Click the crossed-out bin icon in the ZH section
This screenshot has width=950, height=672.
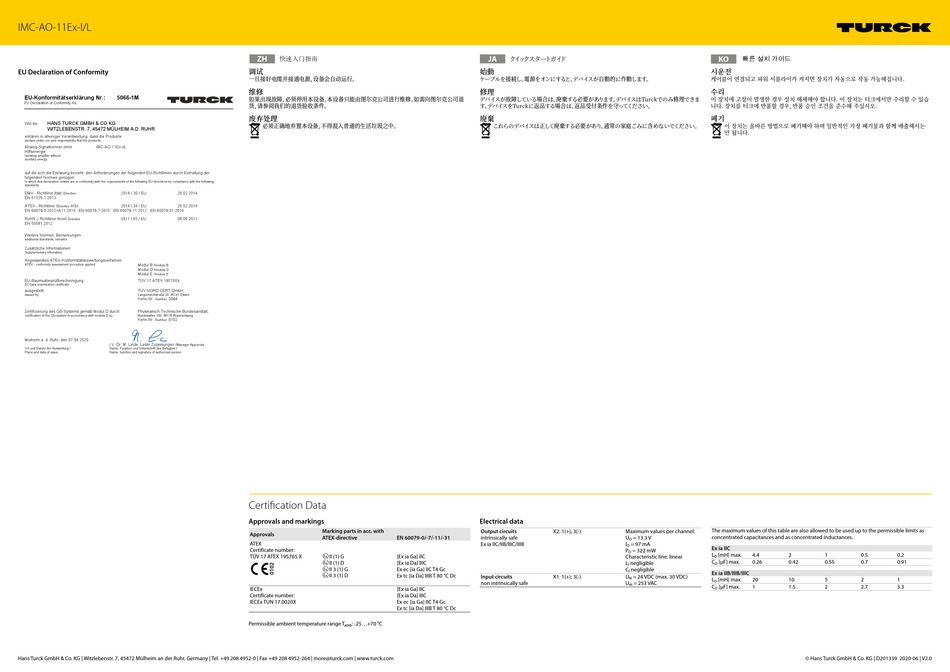coord(254,130)
